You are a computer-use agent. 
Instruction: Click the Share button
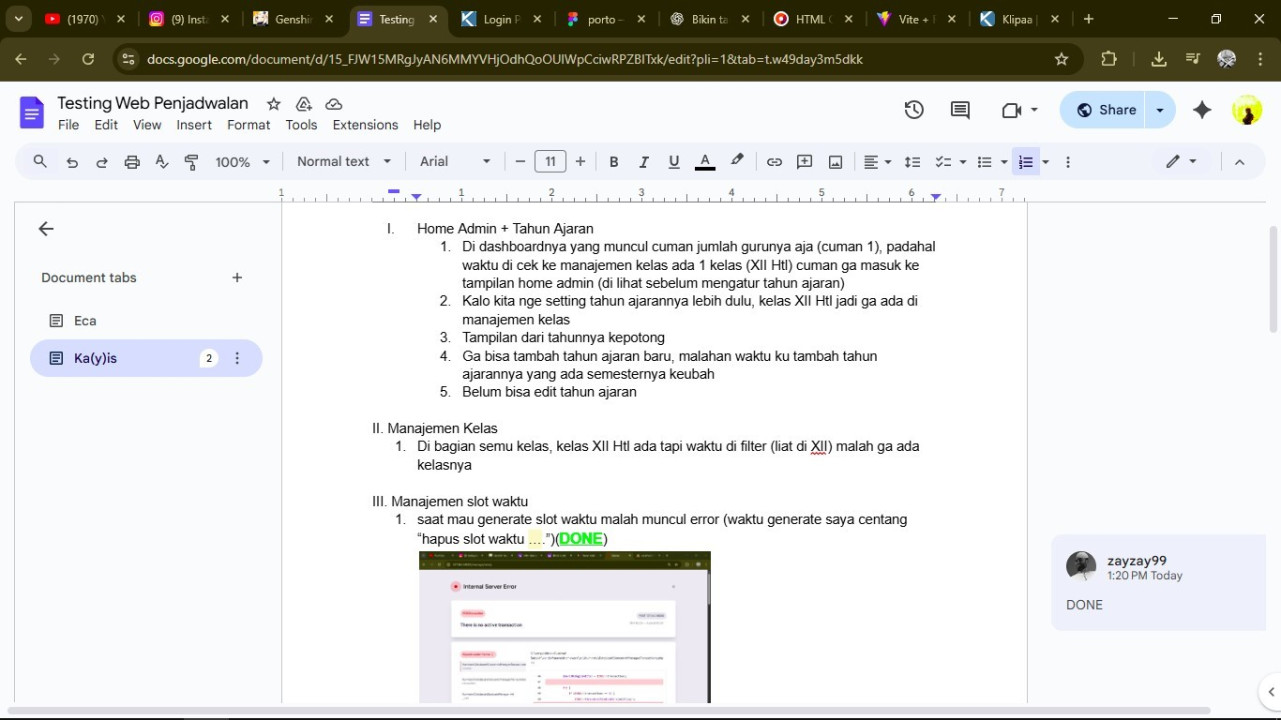click(1104, 110)
